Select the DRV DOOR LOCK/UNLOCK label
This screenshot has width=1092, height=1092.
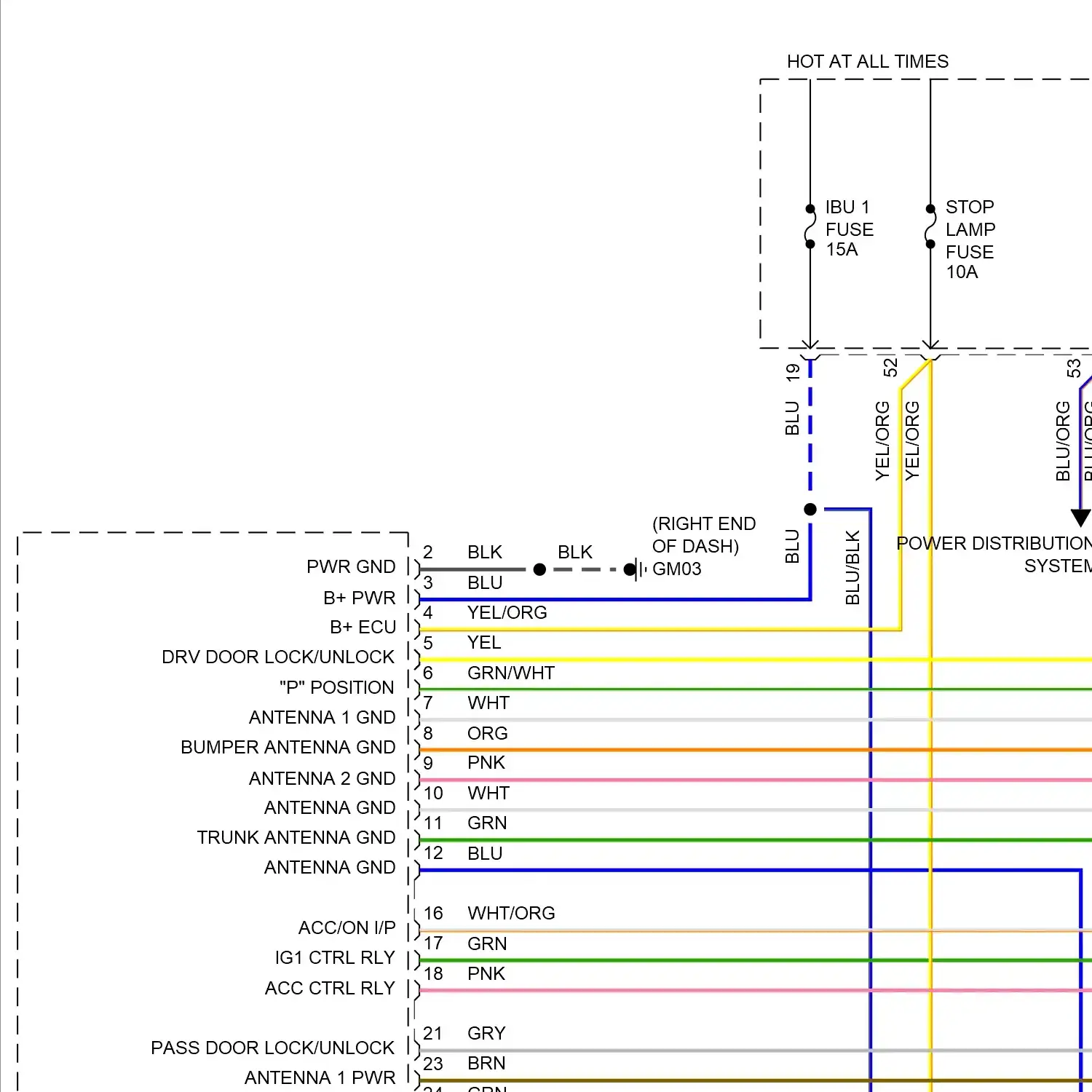[278, 657]
